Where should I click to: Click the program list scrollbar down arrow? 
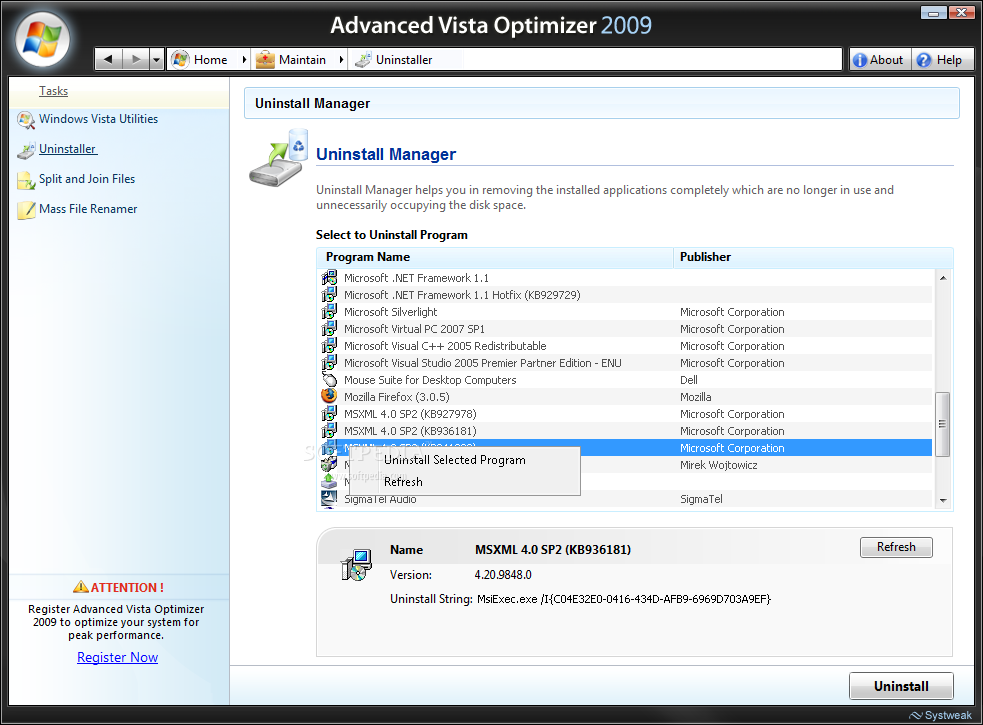tap(943, 500)
